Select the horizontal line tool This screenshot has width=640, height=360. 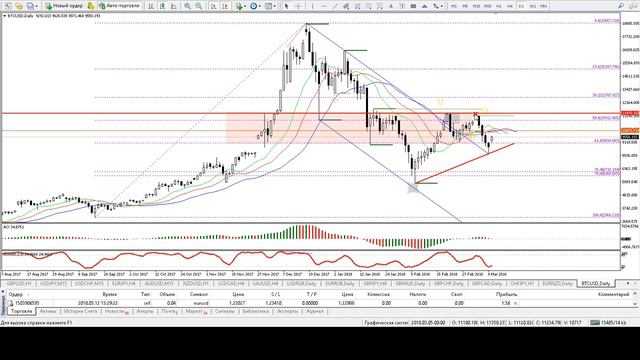pos(324,6)
